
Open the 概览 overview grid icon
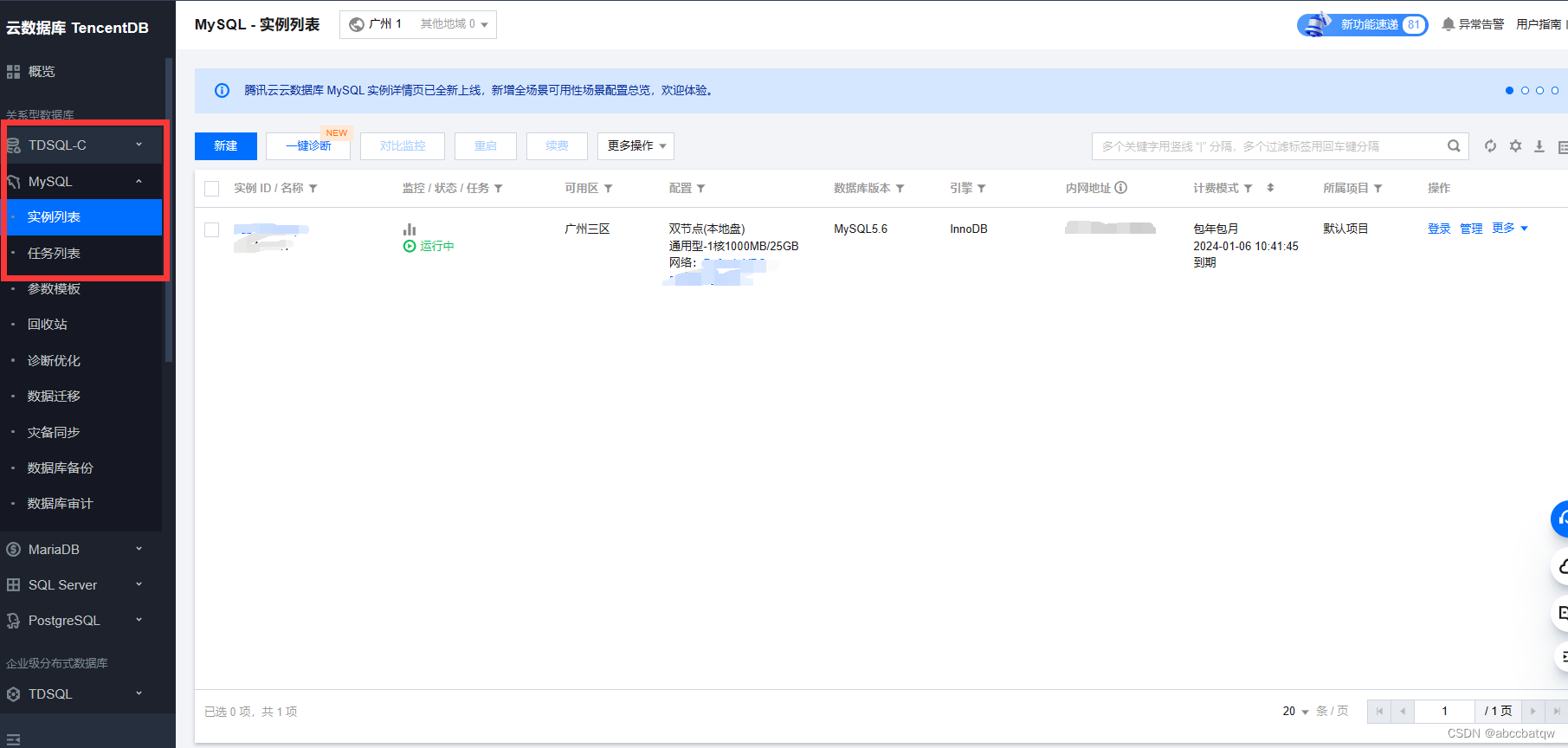pyautogui.click(x=13, y=72)
